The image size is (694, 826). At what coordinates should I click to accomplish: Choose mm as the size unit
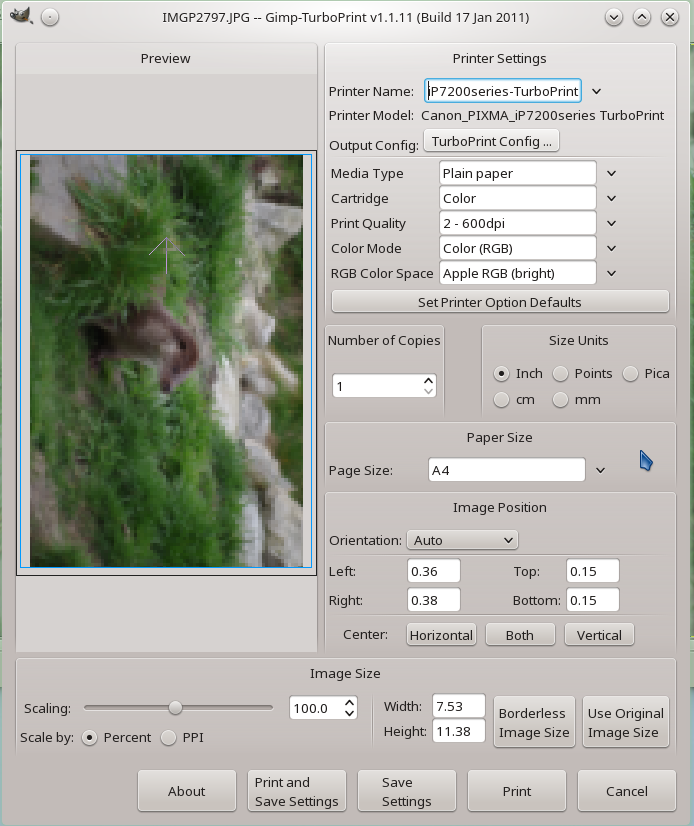(x=560, y=400)
